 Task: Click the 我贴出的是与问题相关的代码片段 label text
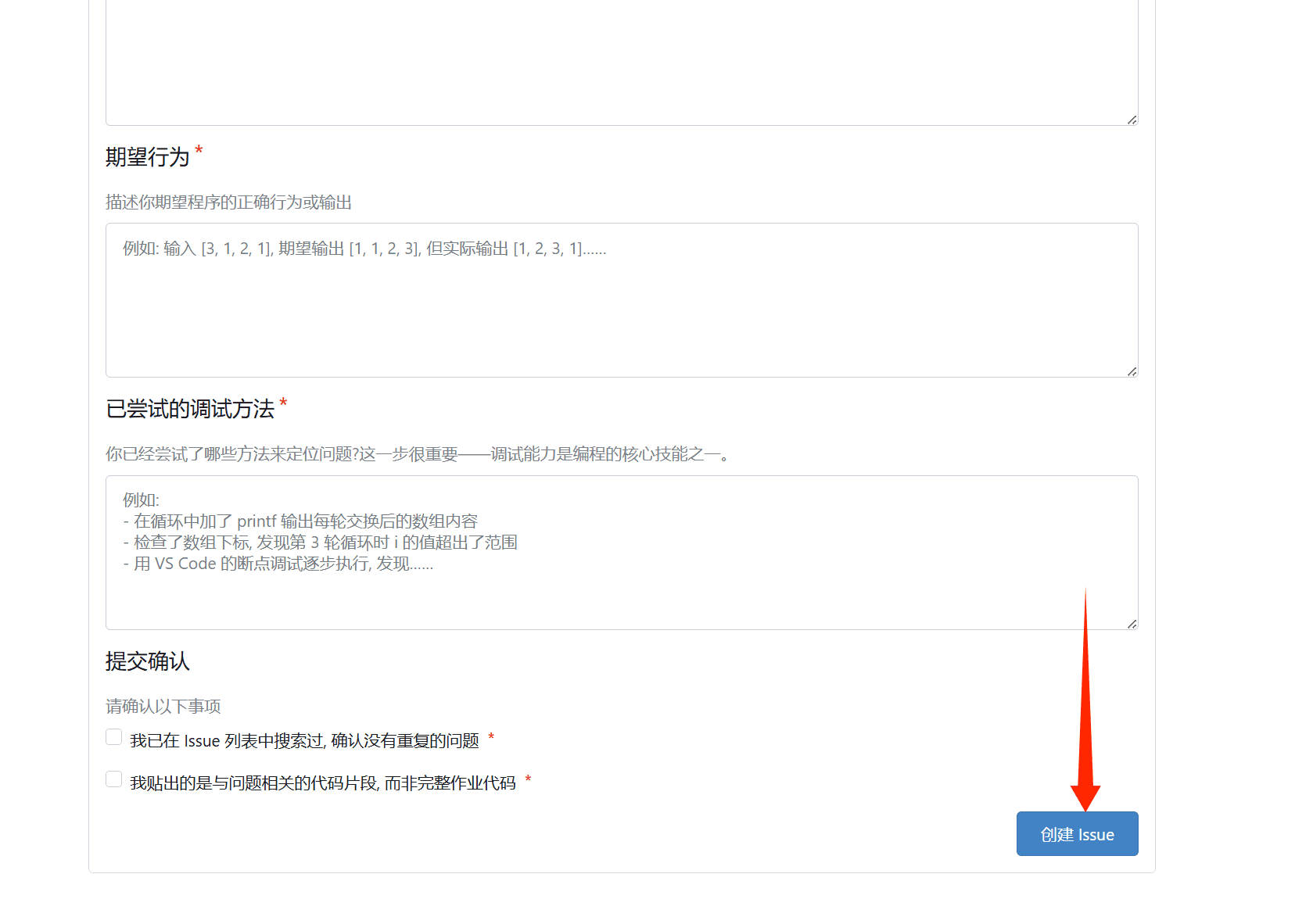coord(323,783)
